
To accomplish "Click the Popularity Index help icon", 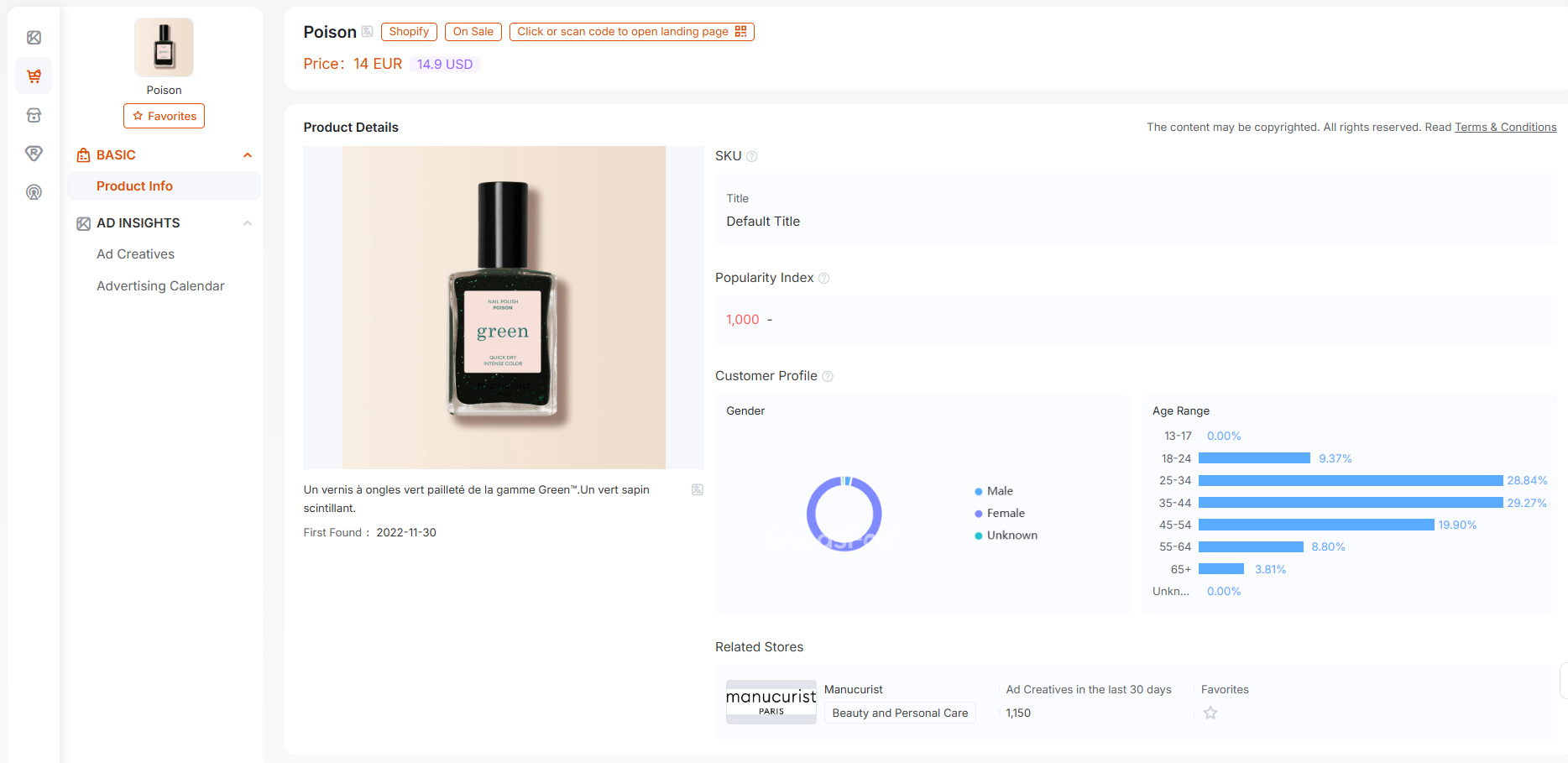I will click(823, 279).
